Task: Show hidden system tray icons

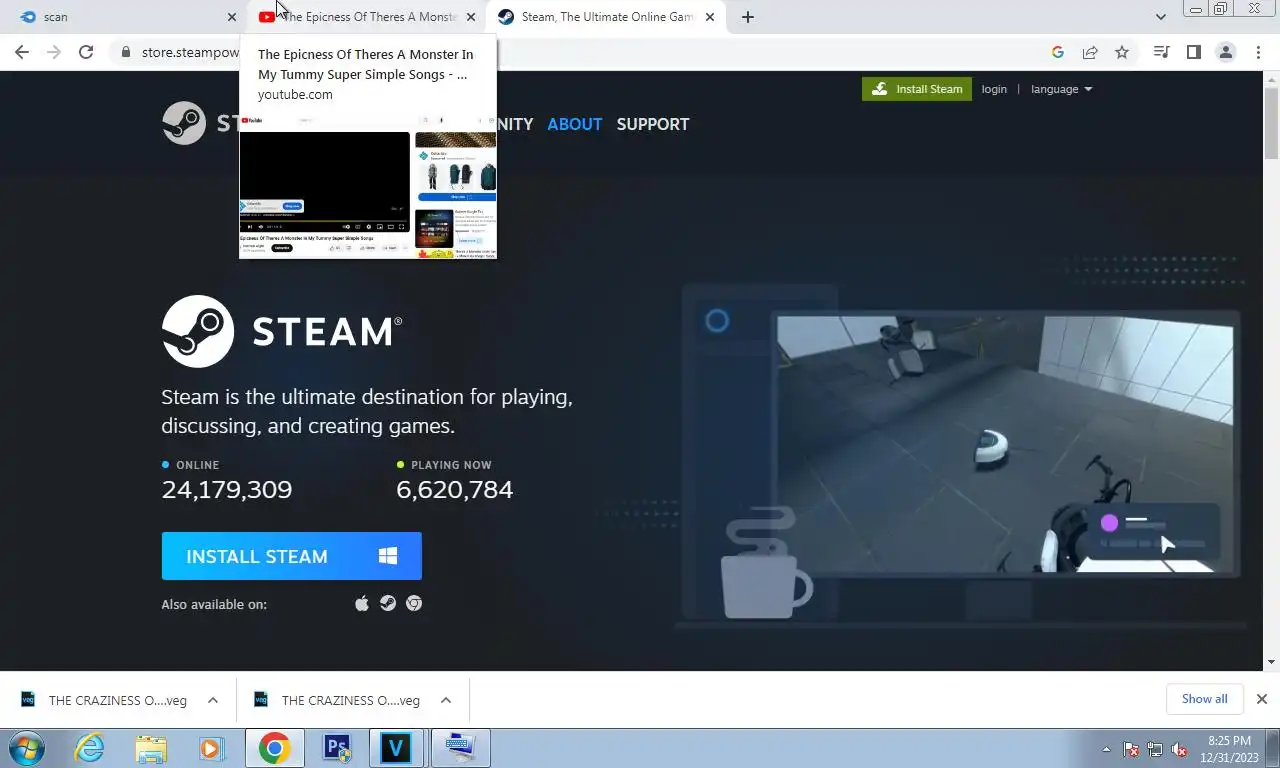Action: (x=1106, y=749)
